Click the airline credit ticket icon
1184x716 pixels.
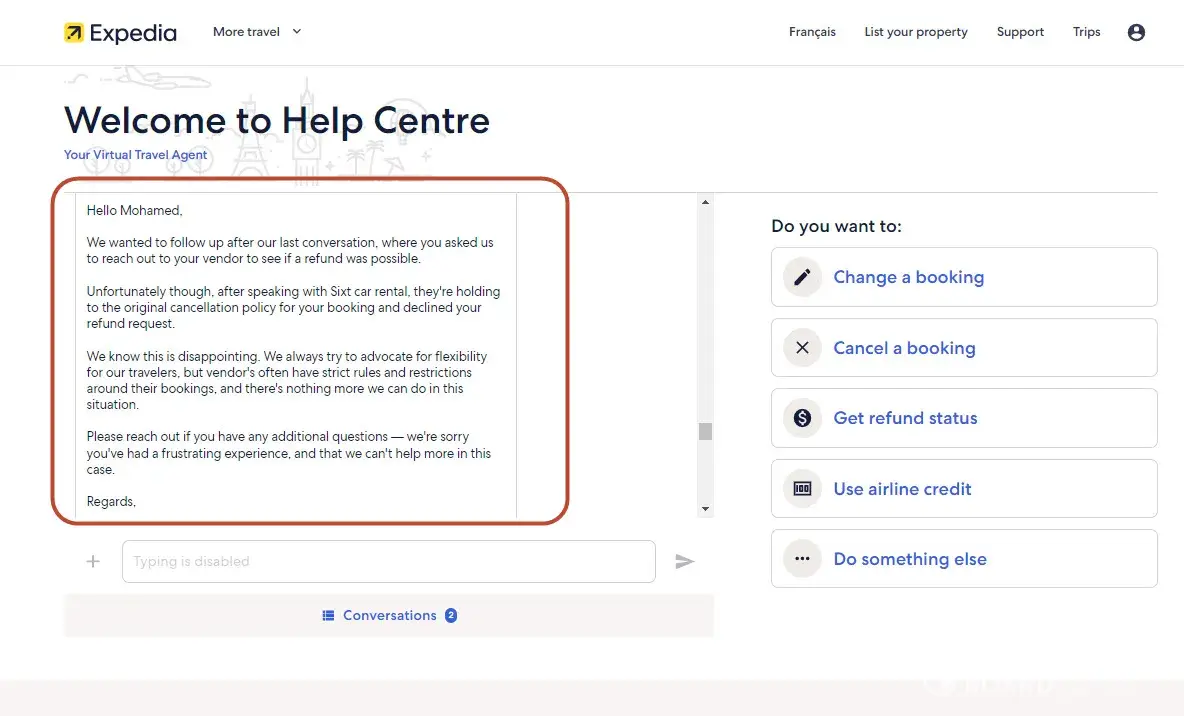coord(802,489)
